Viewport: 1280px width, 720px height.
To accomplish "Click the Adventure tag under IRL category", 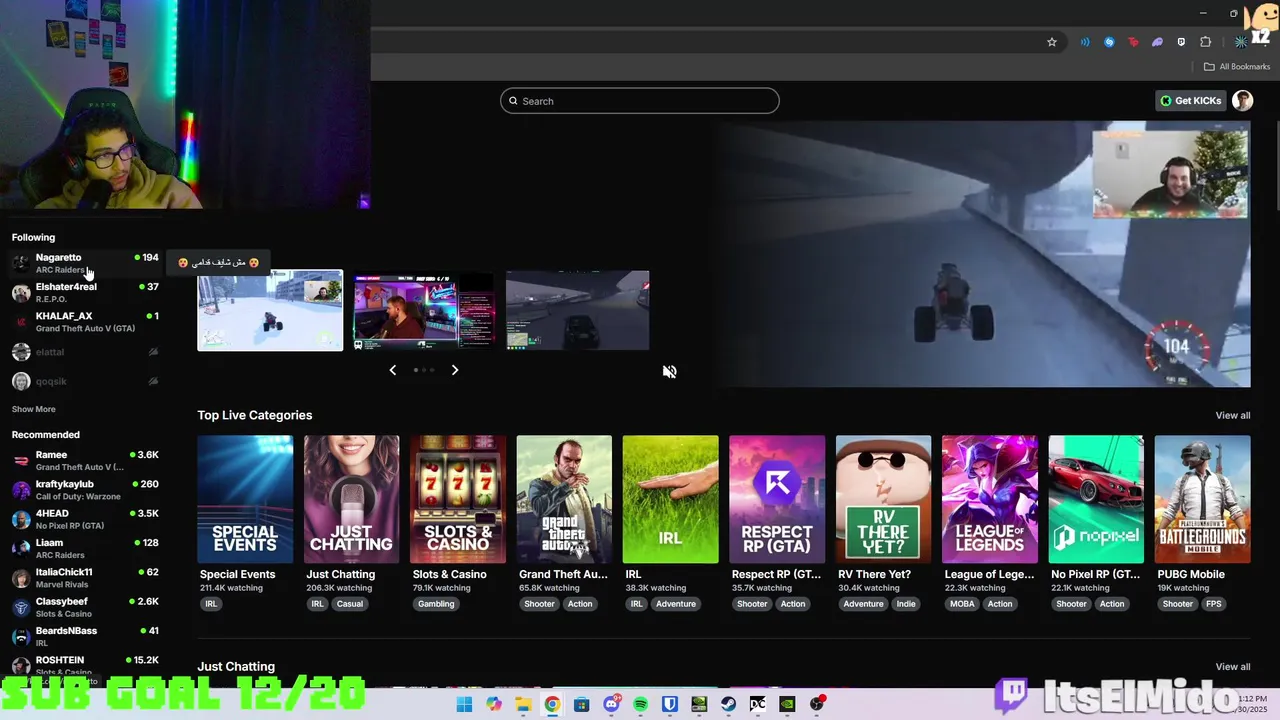I will tap(676, 604).
